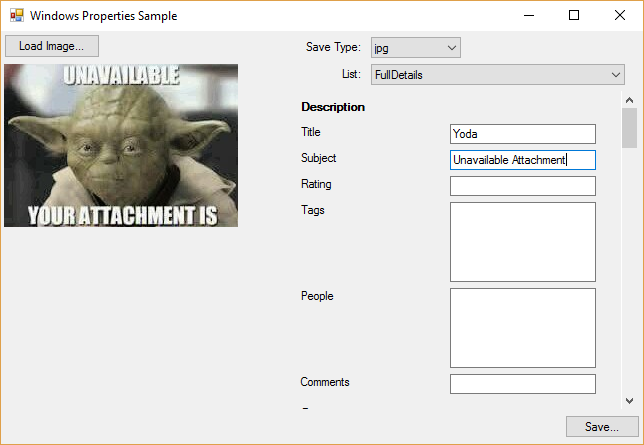Click the Windows Properties Sample app icon

point(17,15)
